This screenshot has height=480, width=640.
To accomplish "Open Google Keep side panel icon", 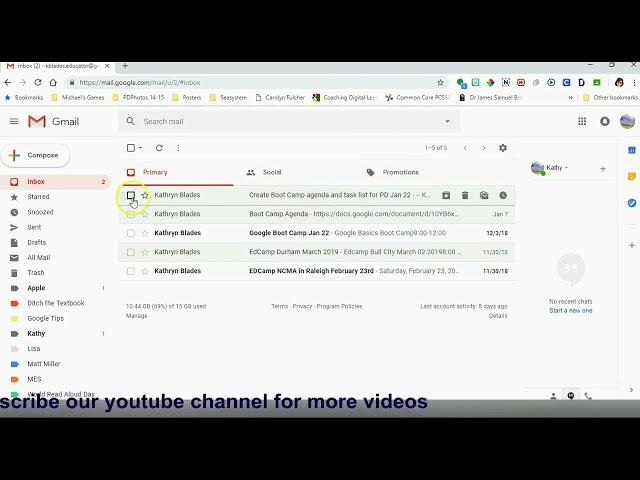I will 631,176.
